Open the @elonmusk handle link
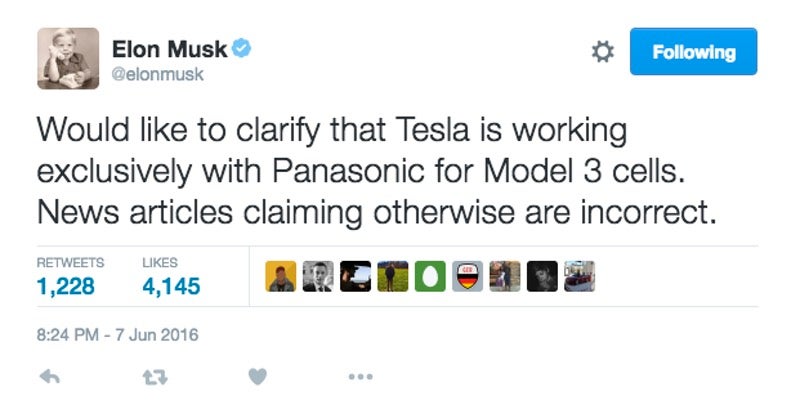Image resolution: width=800 pixels, height=418 pixels. (158, 75)
